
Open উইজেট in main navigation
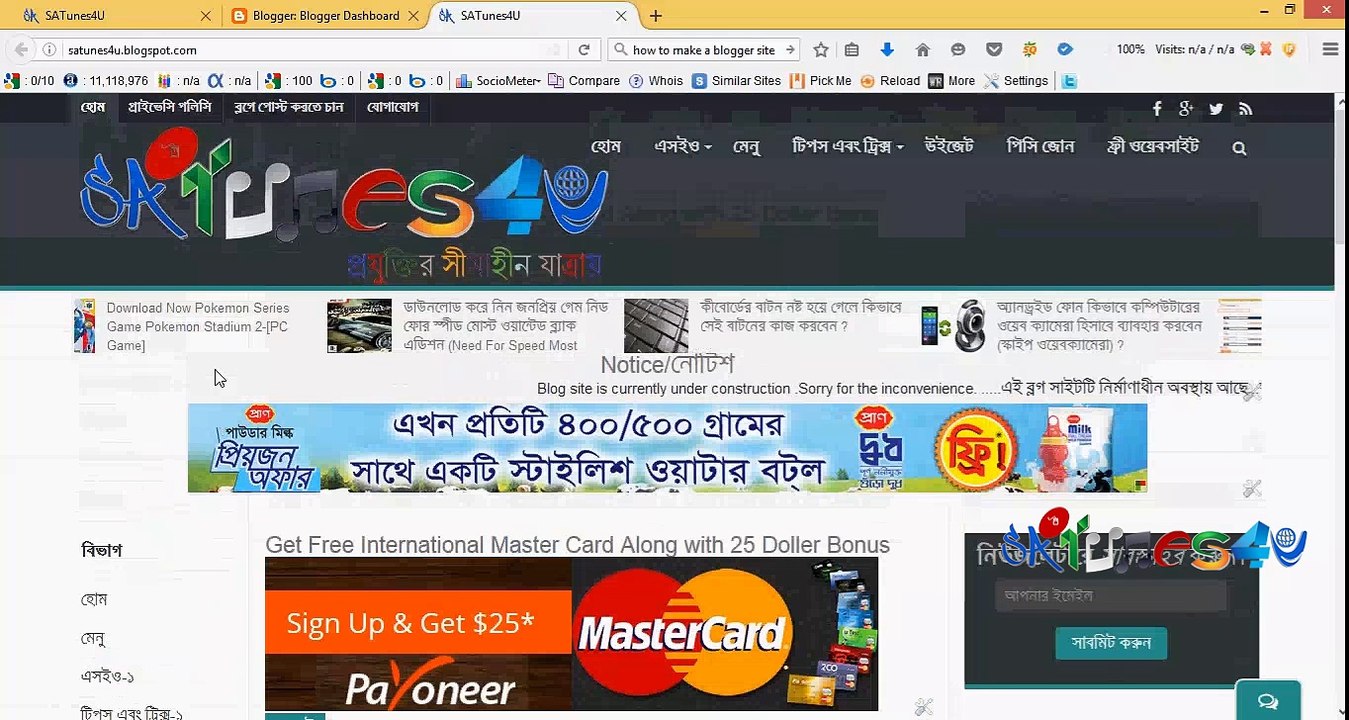point(949,146)
